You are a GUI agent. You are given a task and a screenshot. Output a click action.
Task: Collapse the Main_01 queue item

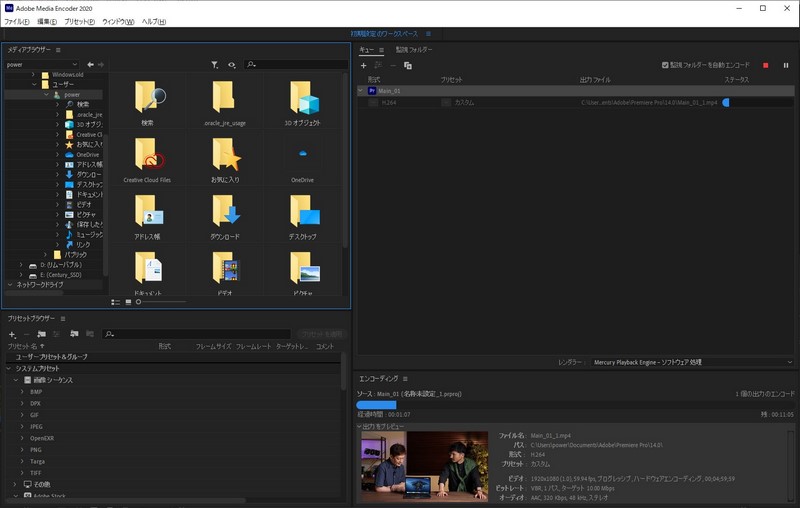361,91
